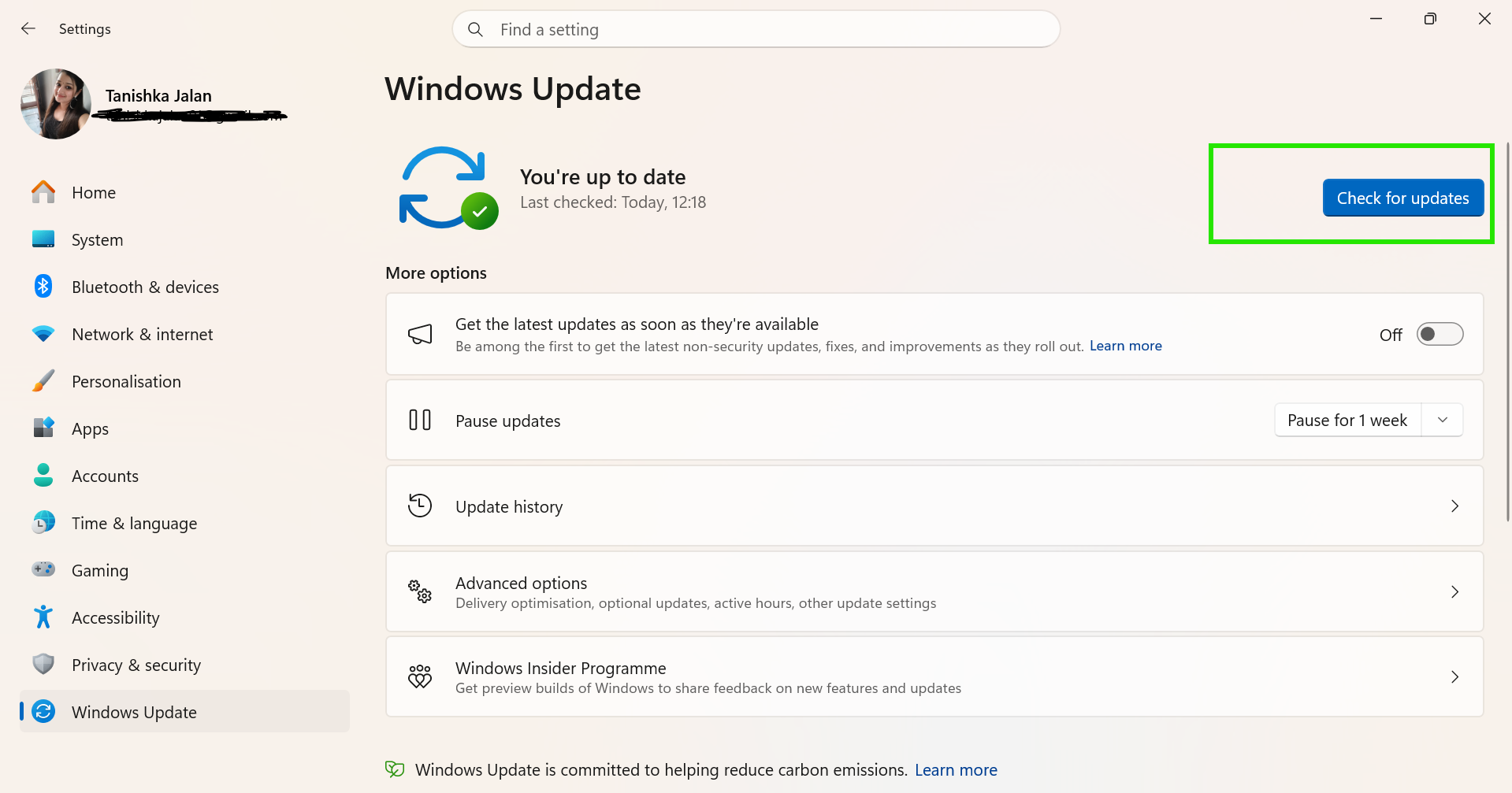Click Pause for 1 week button

(1347, 420)
